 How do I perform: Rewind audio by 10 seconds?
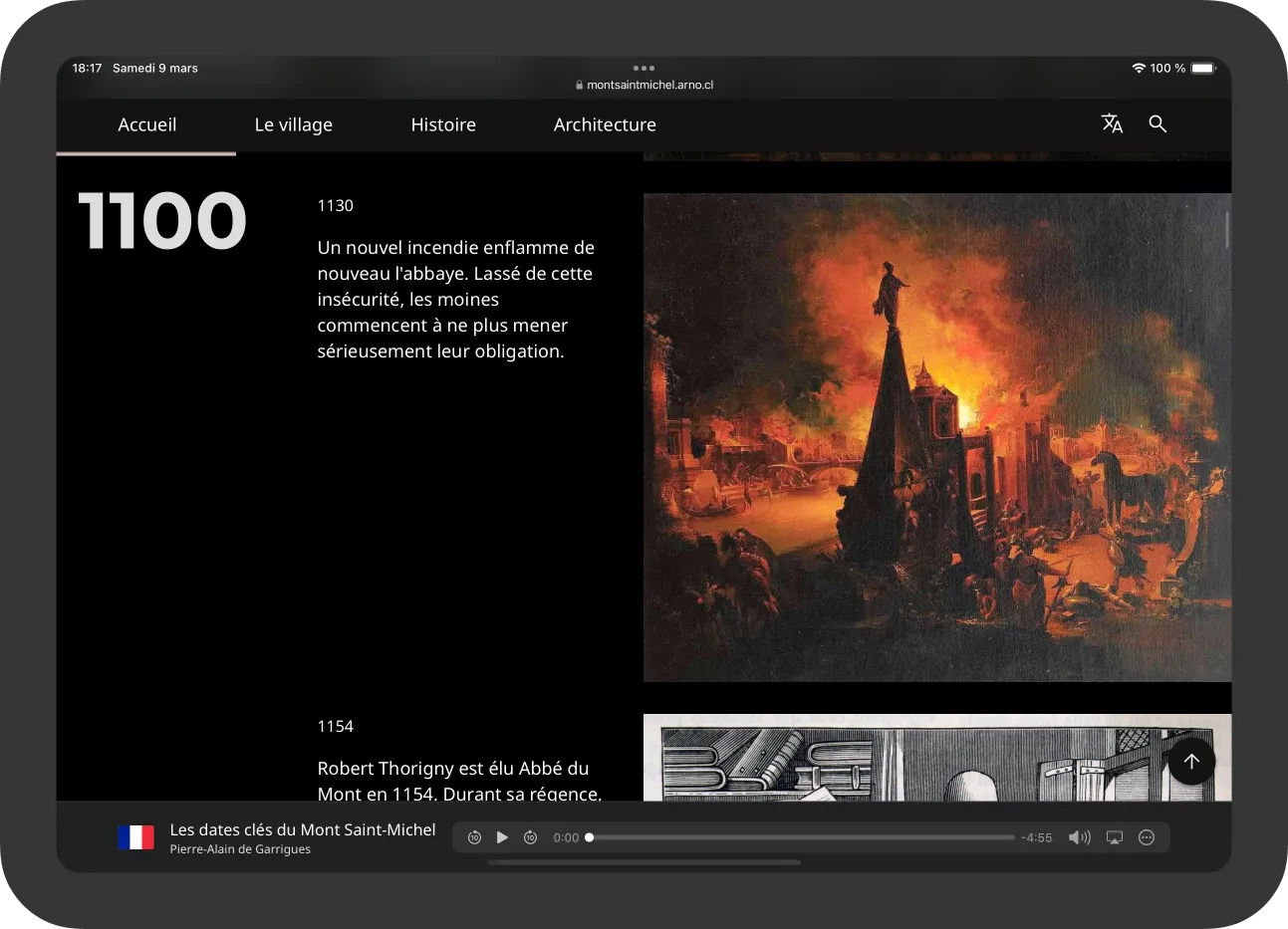[475, 837]
